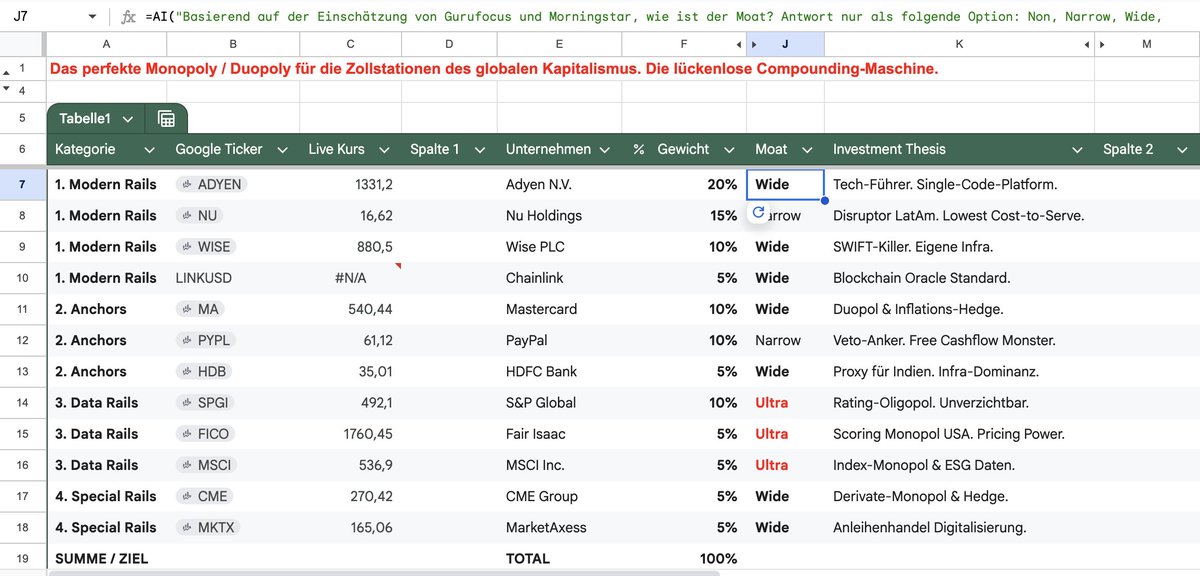This screenshot has width=1200, height=576.
Task: Open the Tabelle1 table menu dropdown
Action: [128, 119]
